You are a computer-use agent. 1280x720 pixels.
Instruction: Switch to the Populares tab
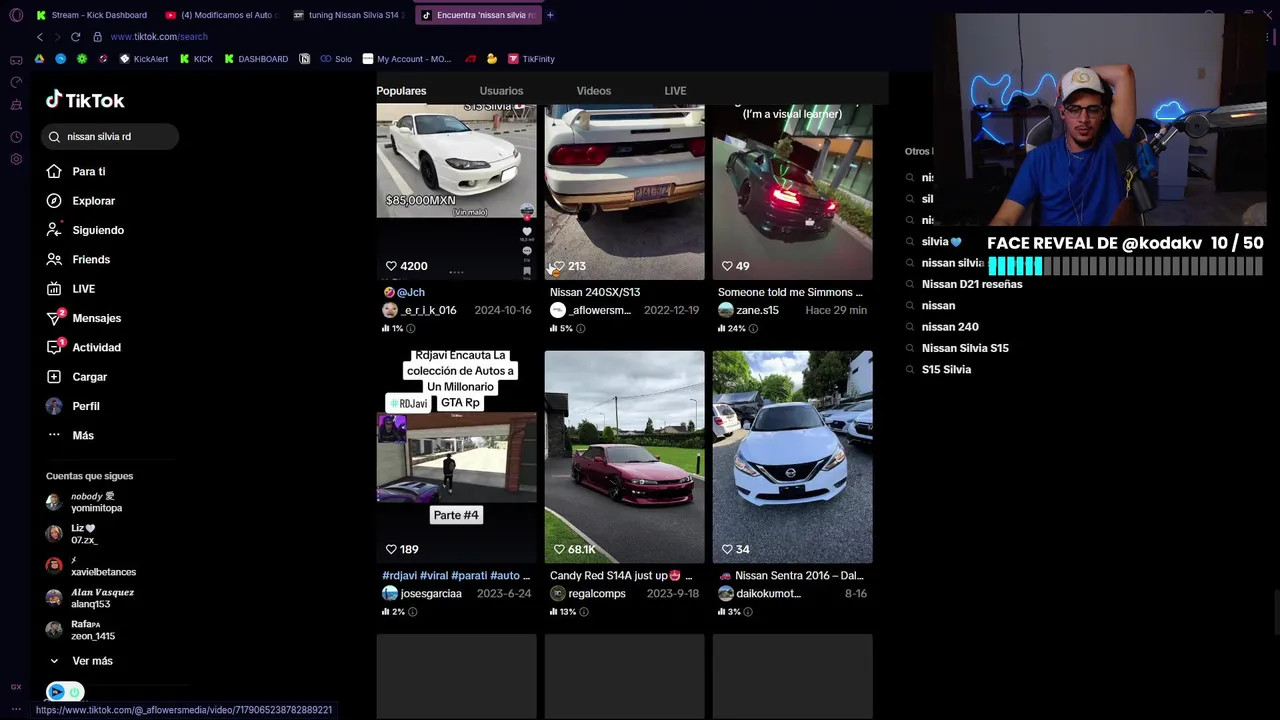[401, 91]
